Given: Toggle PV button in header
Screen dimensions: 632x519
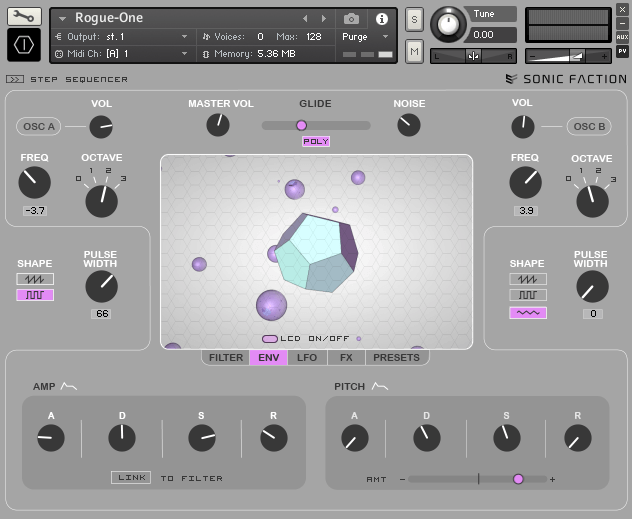Looking at the screenshot, I should (x=622, y=51).
